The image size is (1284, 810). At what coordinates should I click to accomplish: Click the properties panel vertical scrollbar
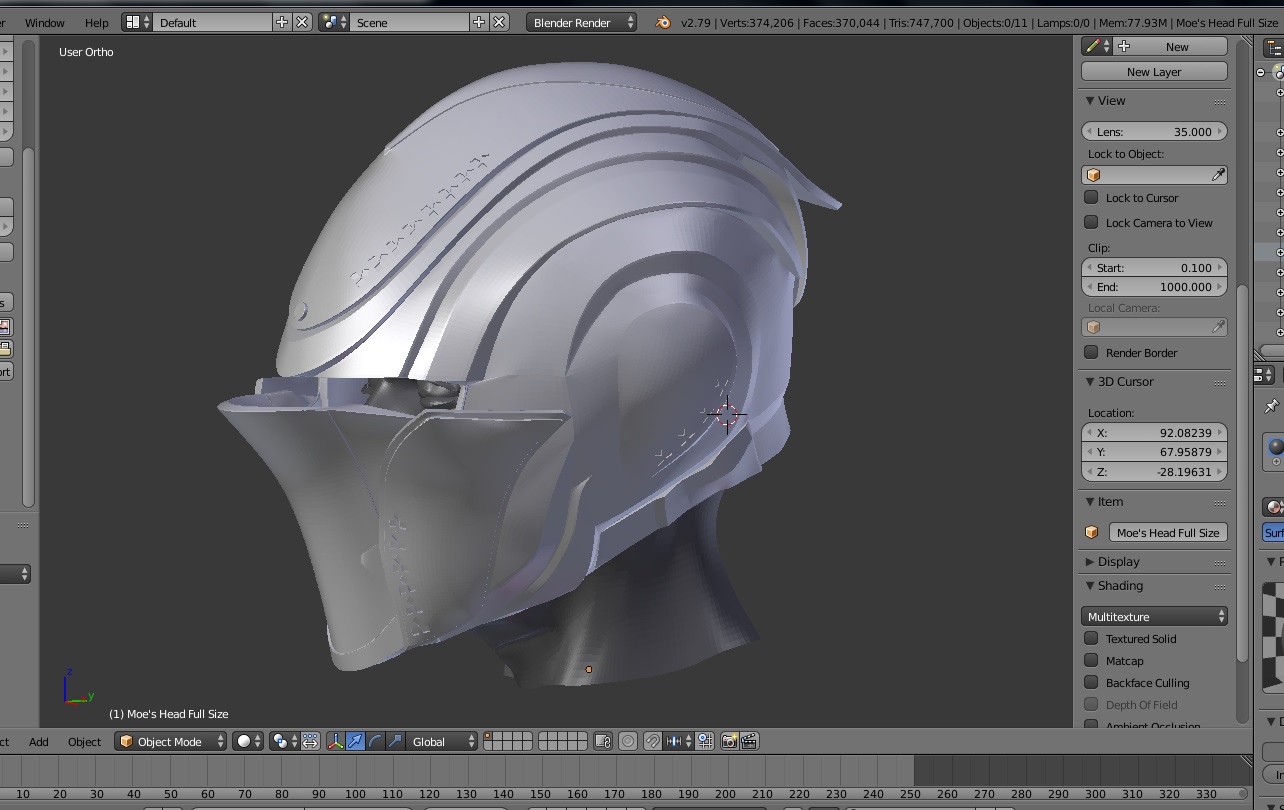pos(1243,475)
